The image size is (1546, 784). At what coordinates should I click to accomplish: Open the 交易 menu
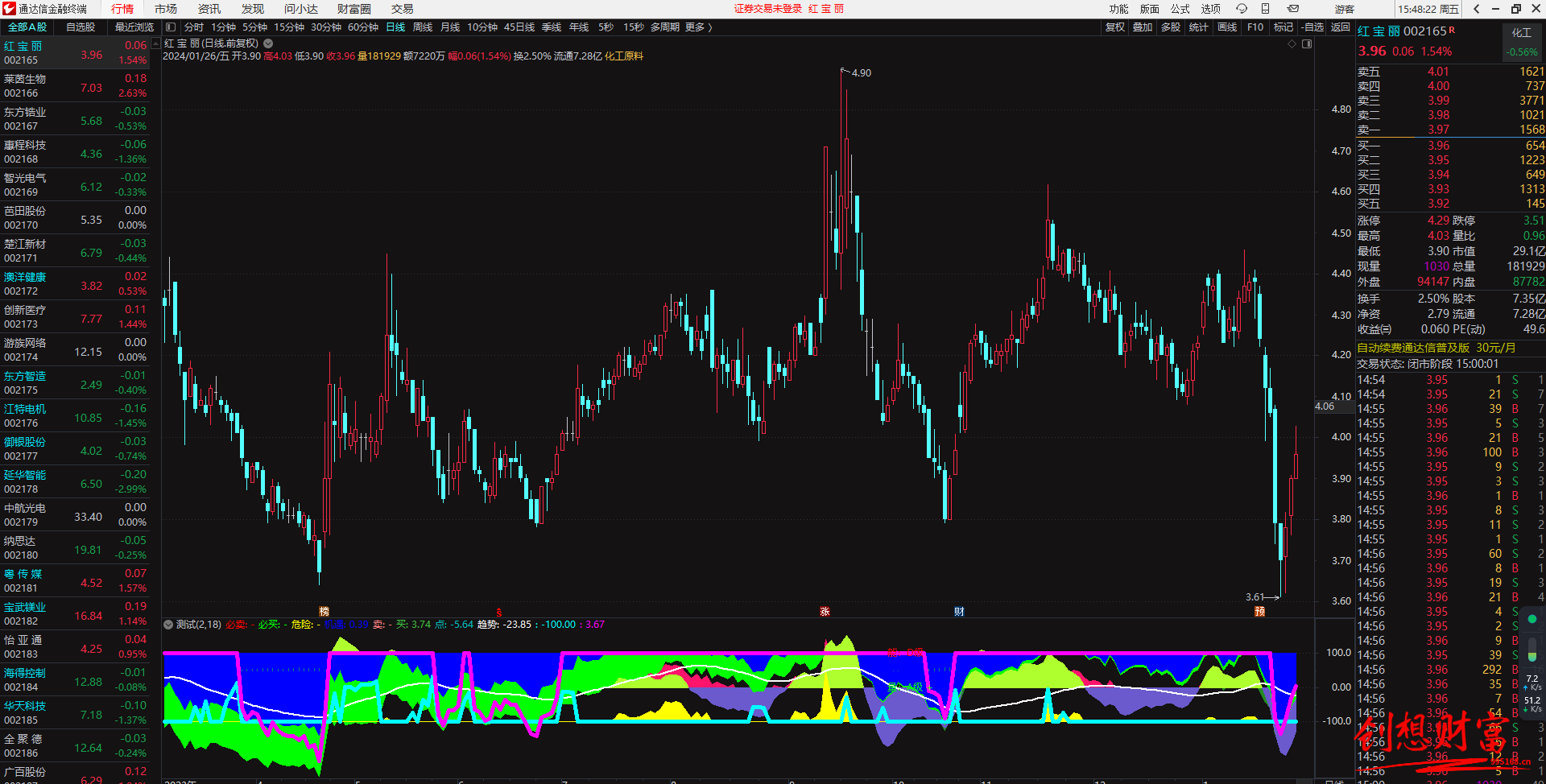[403, 9]
